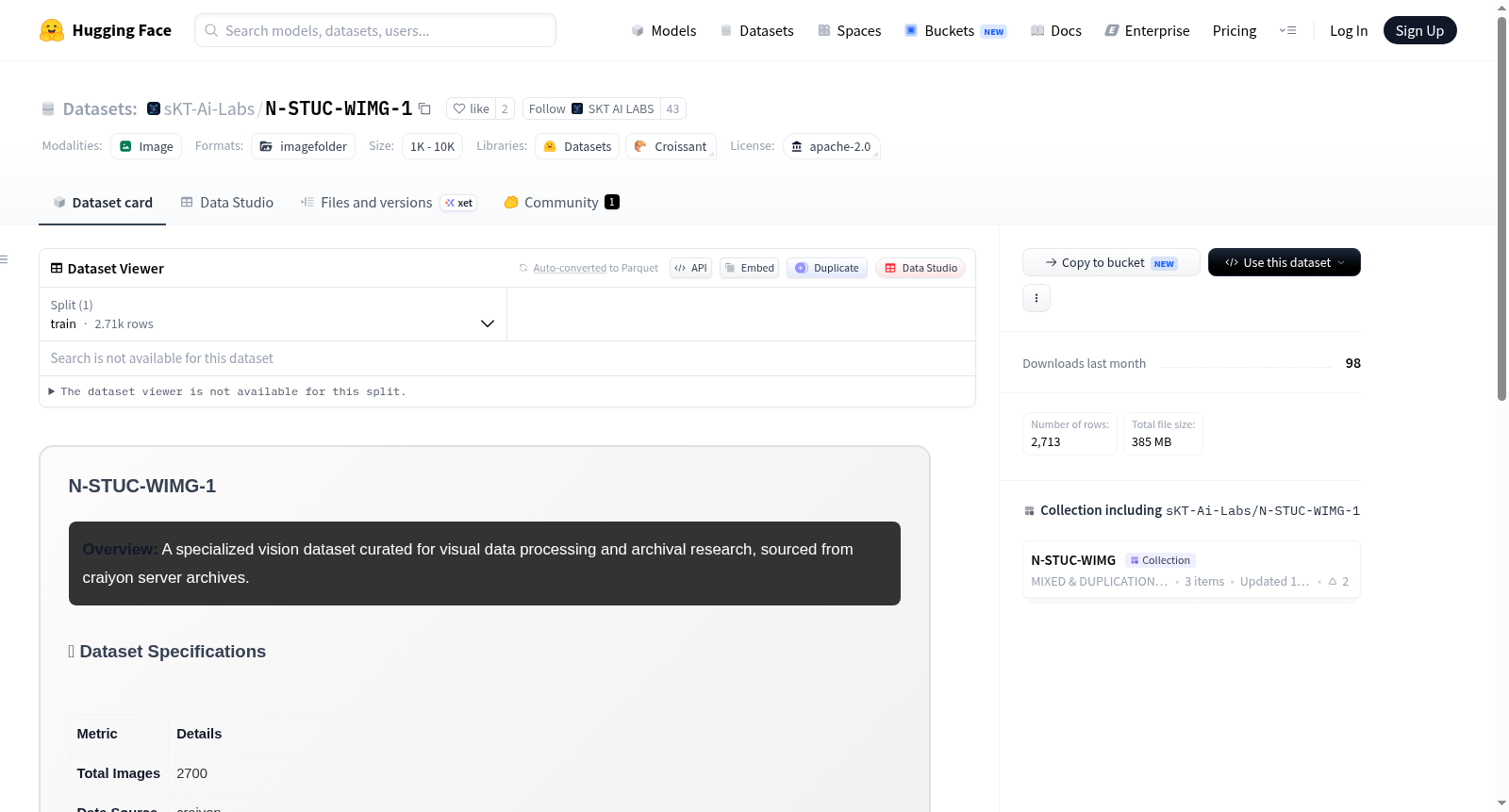The height and width of the screenshot is (812, 1509).
Task: Go to the Pricing page
Action: pos(1235,30)
